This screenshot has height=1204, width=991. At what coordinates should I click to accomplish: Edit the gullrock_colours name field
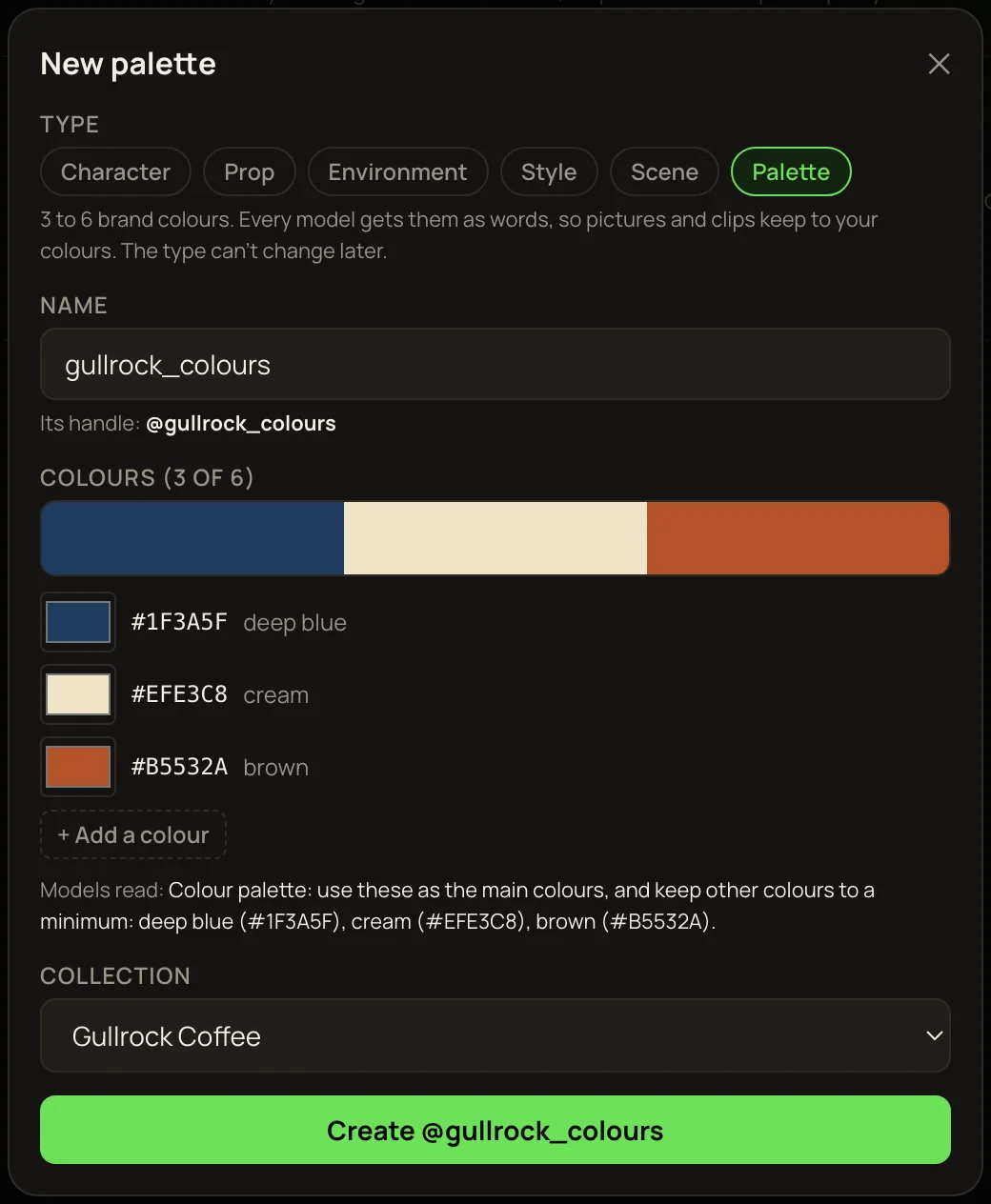pos(495,364)
